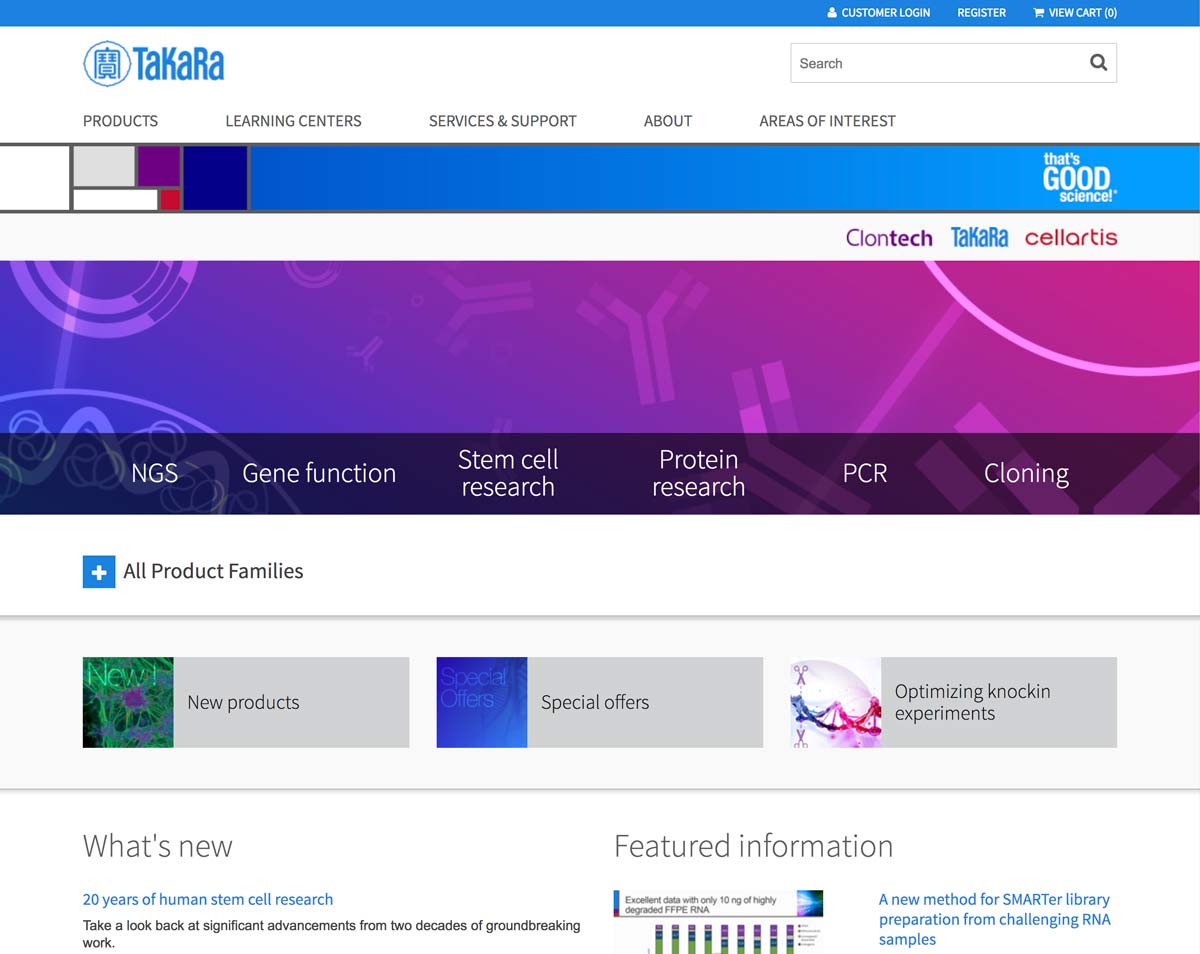Click the REGISTER link
Image resolution: width=1200 pixels, height=954 pixels.
click(x=981, y=13)
